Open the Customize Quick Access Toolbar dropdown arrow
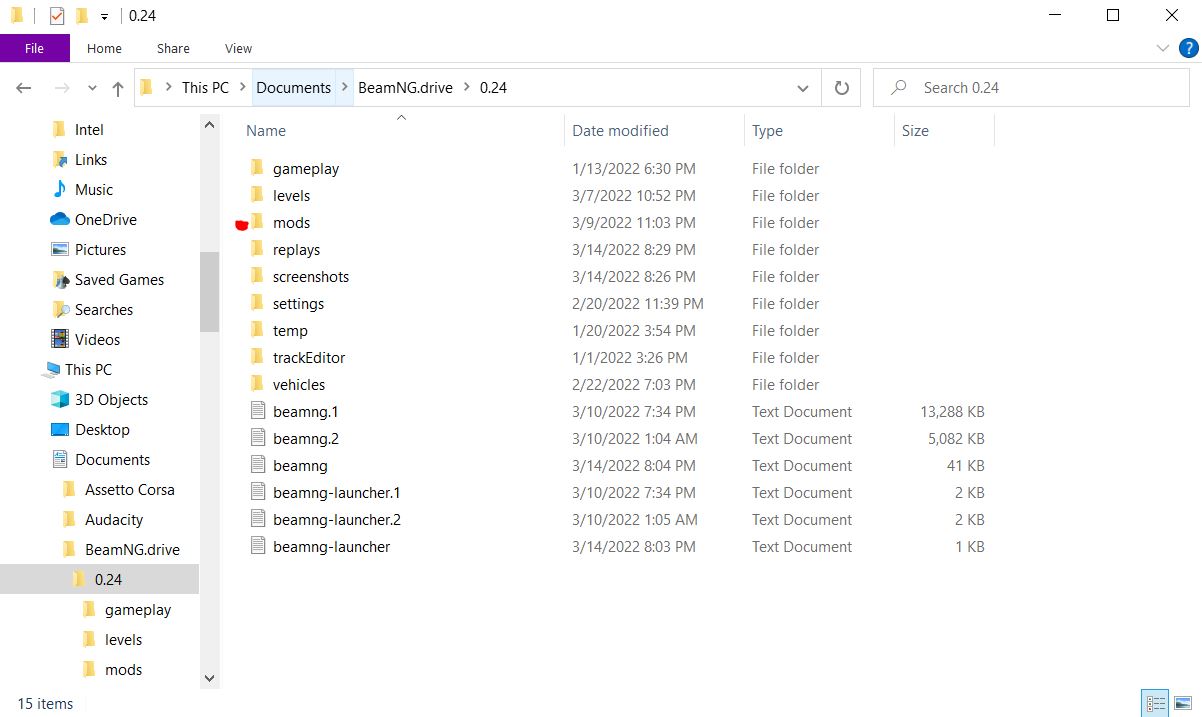Viewport: 1202px width, 717px height. [x=104, y=17]
